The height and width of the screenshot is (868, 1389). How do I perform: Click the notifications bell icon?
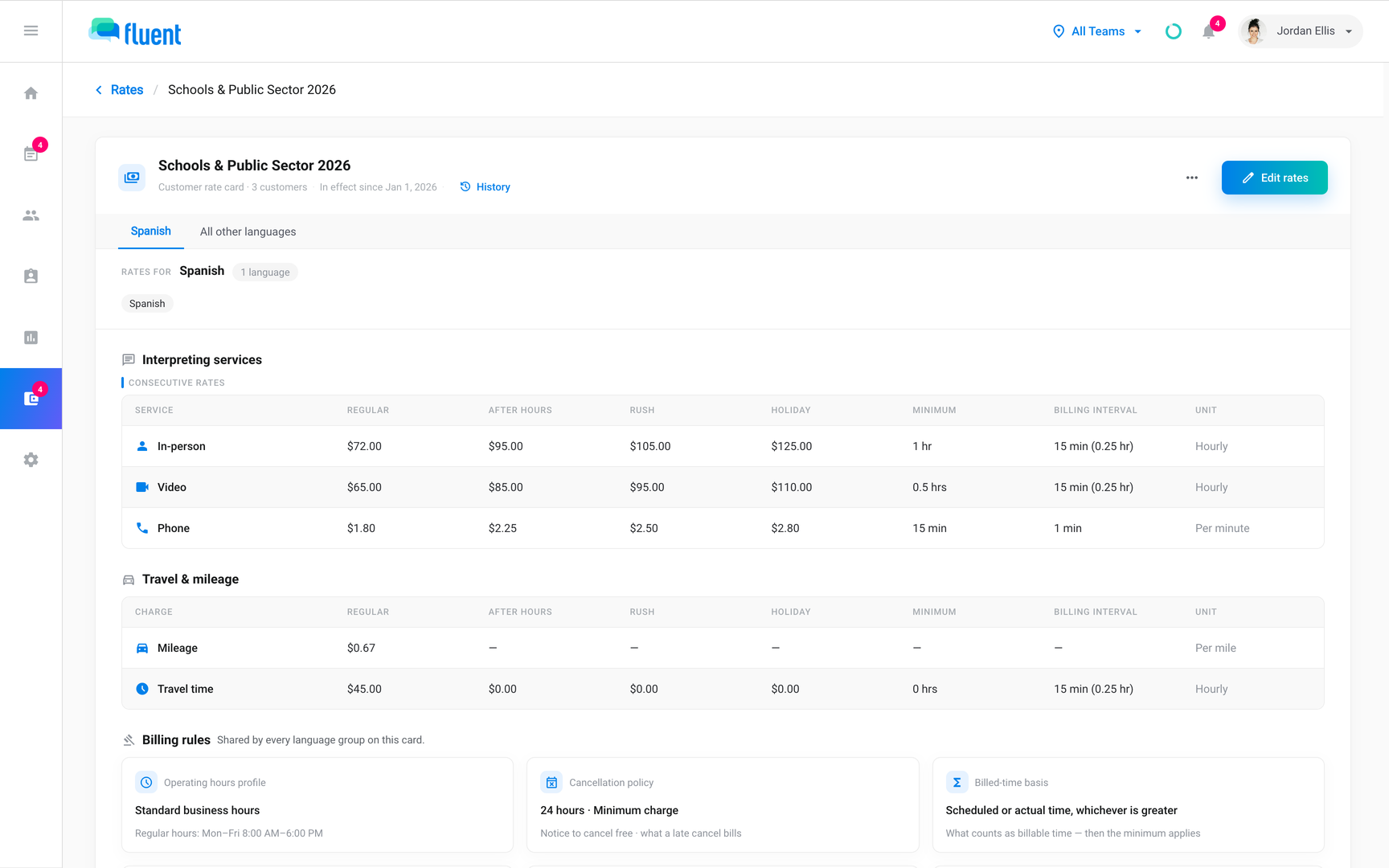[x=1208, y=31]
